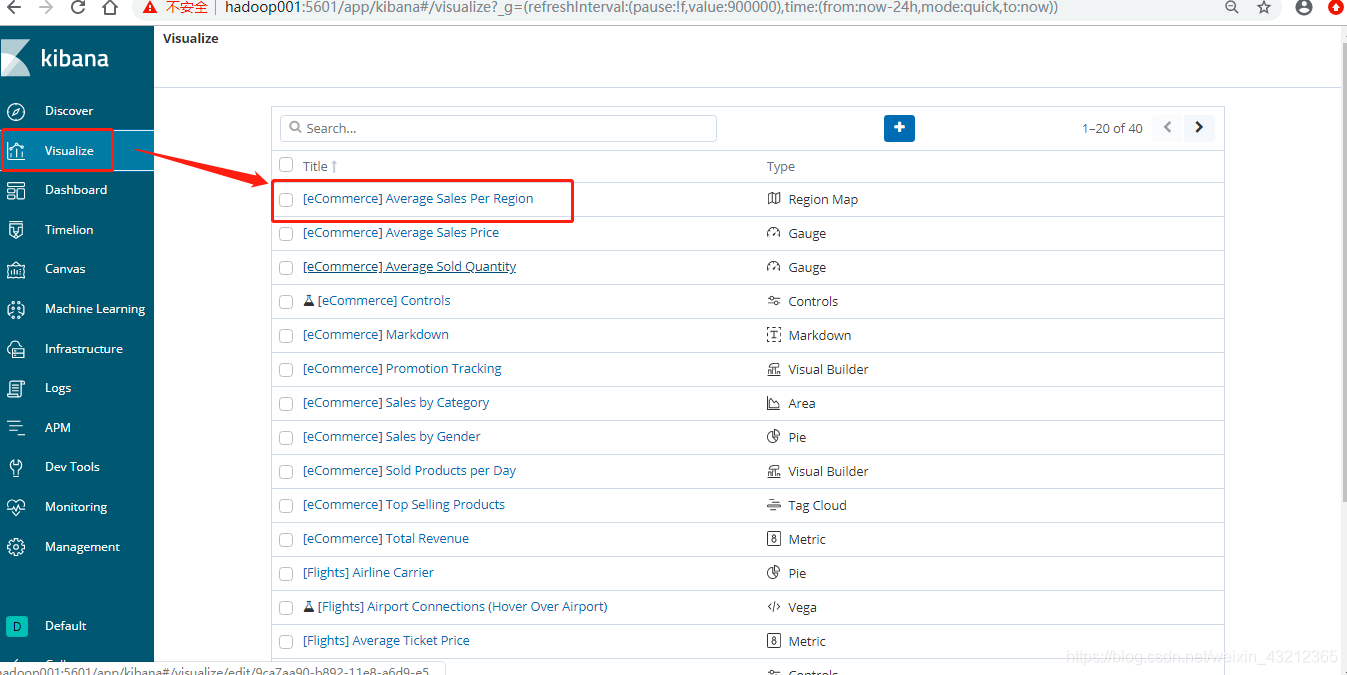Check the Sold Products per Day row

[286, 472]
